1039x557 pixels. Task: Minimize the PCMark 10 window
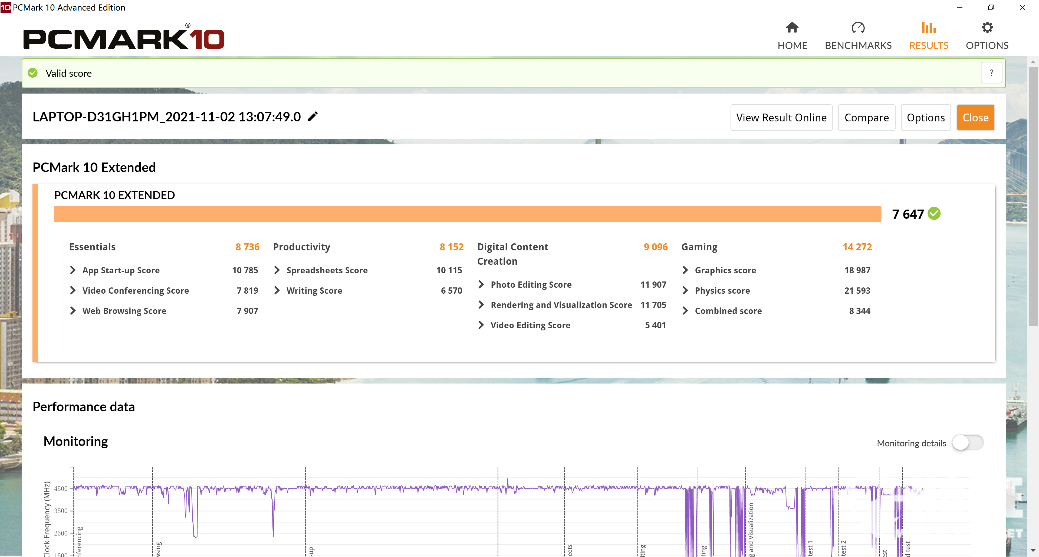coord(959,7)
